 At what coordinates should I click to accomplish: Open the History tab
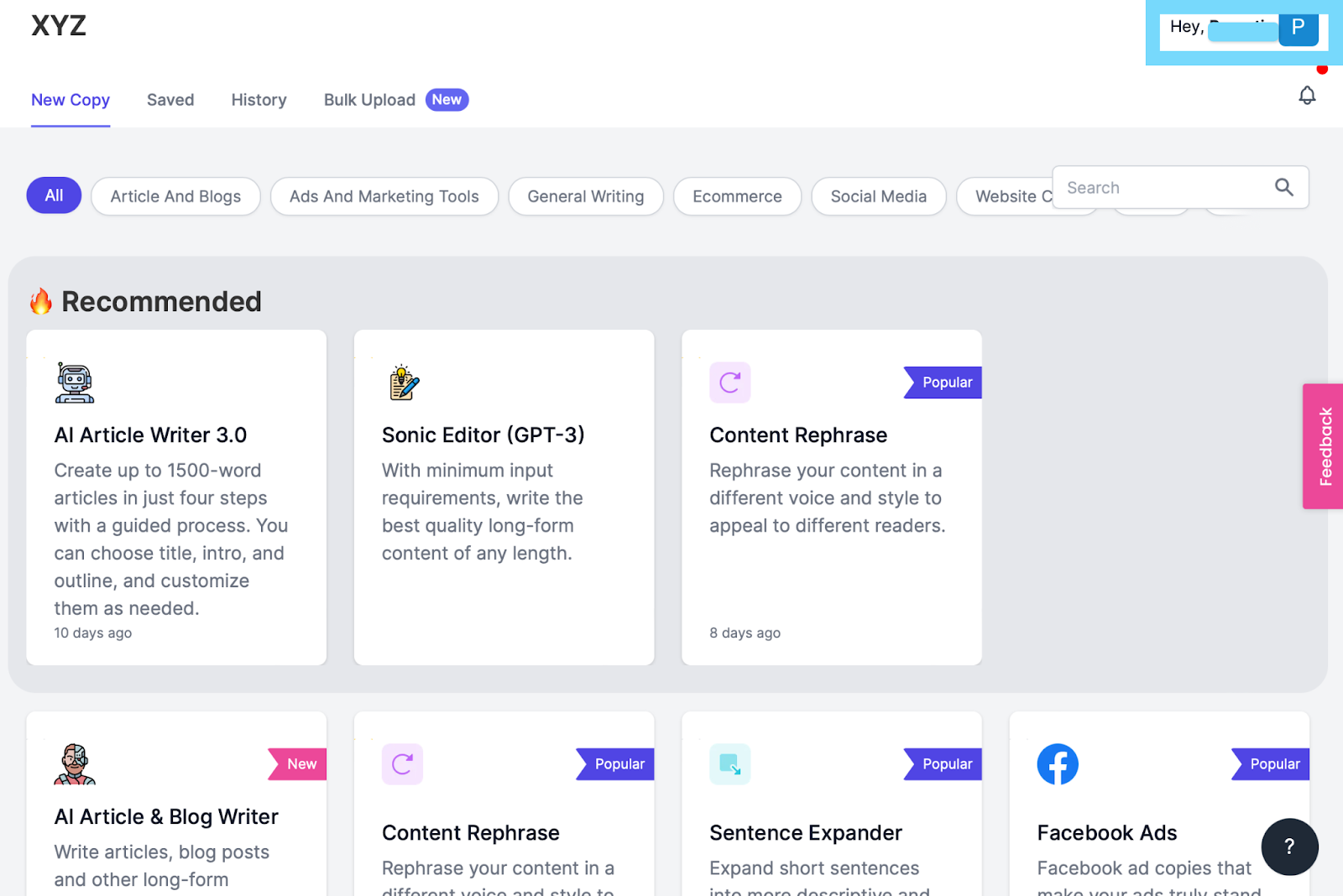[x=259, y=100]
